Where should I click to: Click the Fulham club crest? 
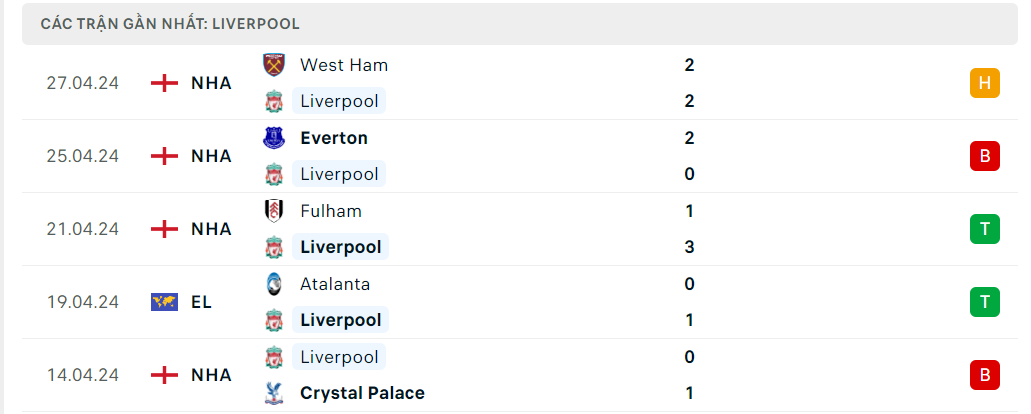[273, 211]
